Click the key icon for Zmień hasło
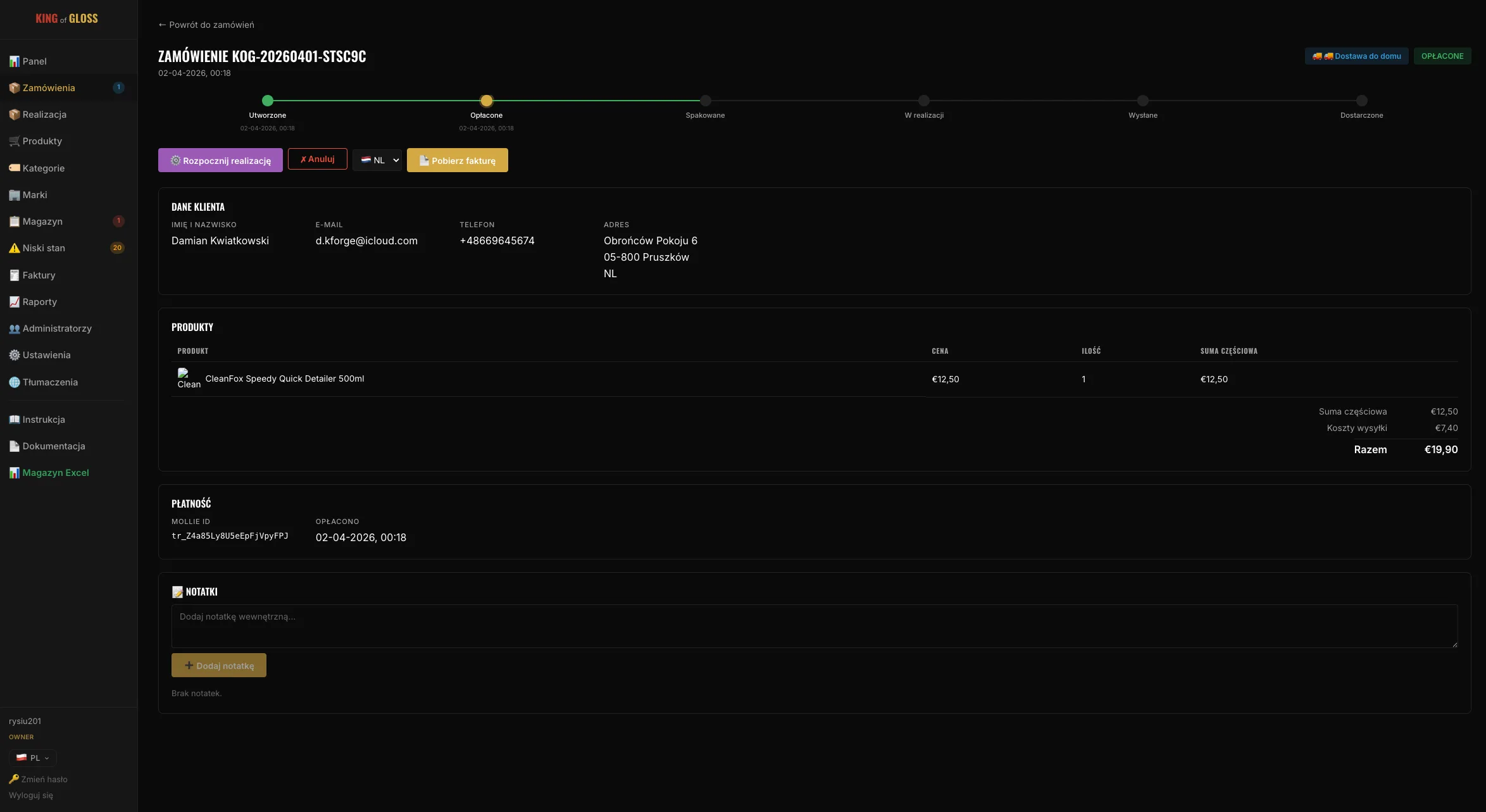1486x812 pixels. click(x=14, y=779)
